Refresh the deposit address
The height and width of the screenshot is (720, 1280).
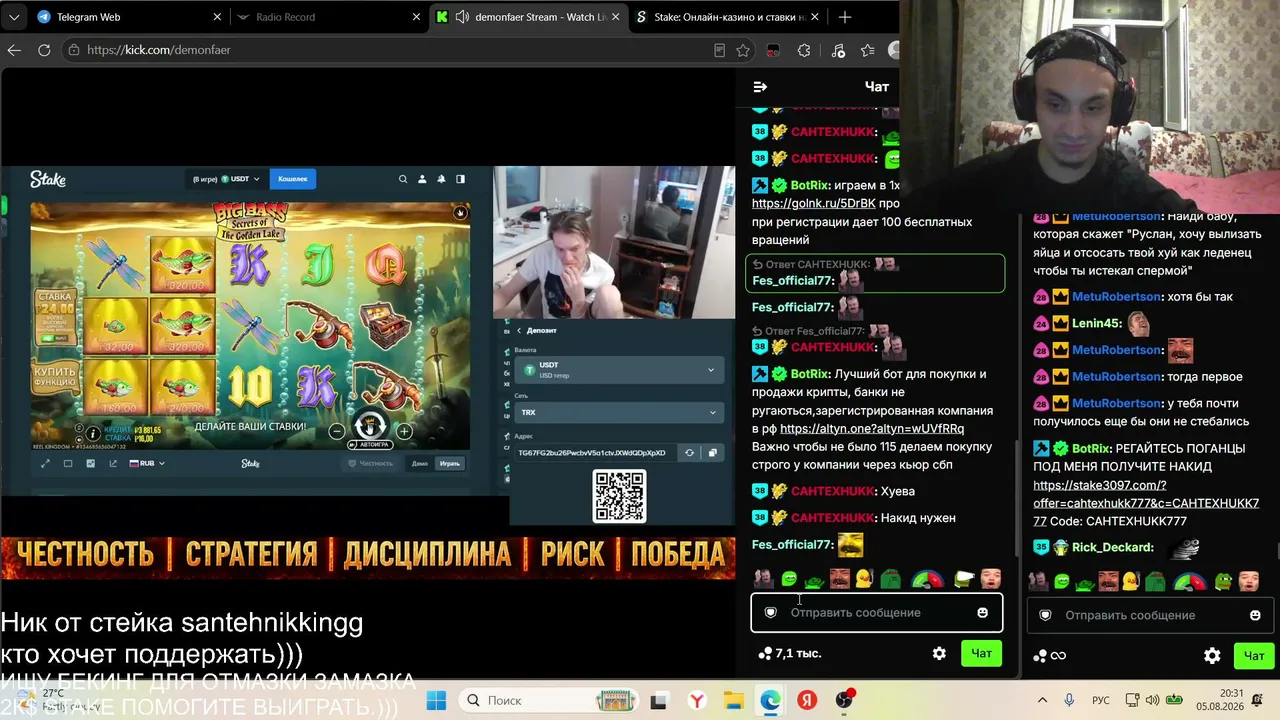(x=689, y=453)
